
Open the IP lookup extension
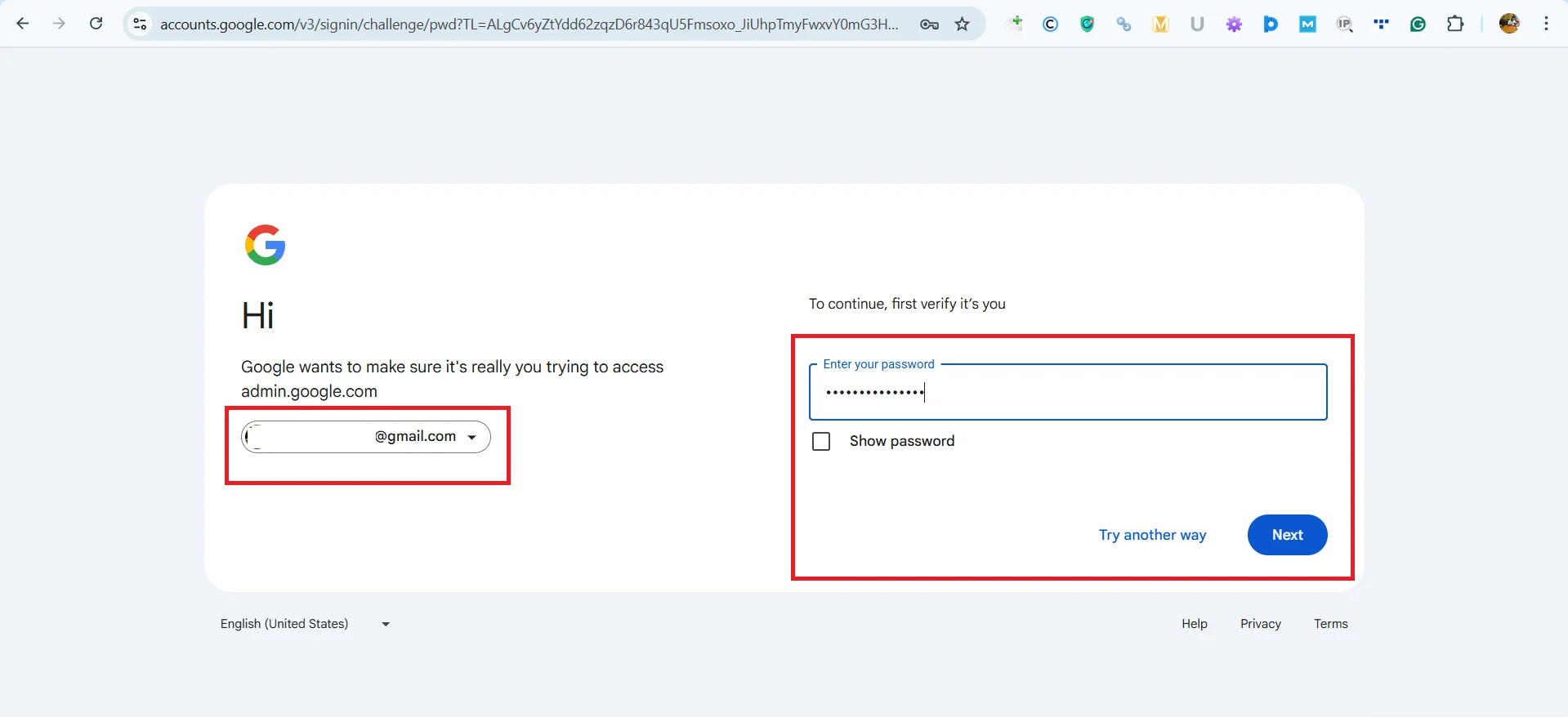(1344, 24)
